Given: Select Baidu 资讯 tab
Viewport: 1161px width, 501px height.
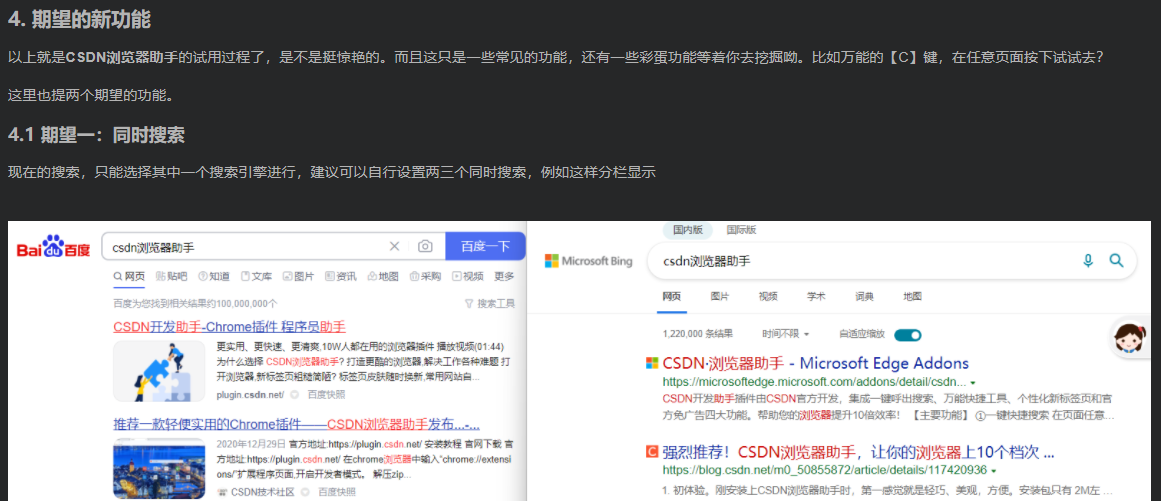Looking at the screenshot, I should point(341,276).
